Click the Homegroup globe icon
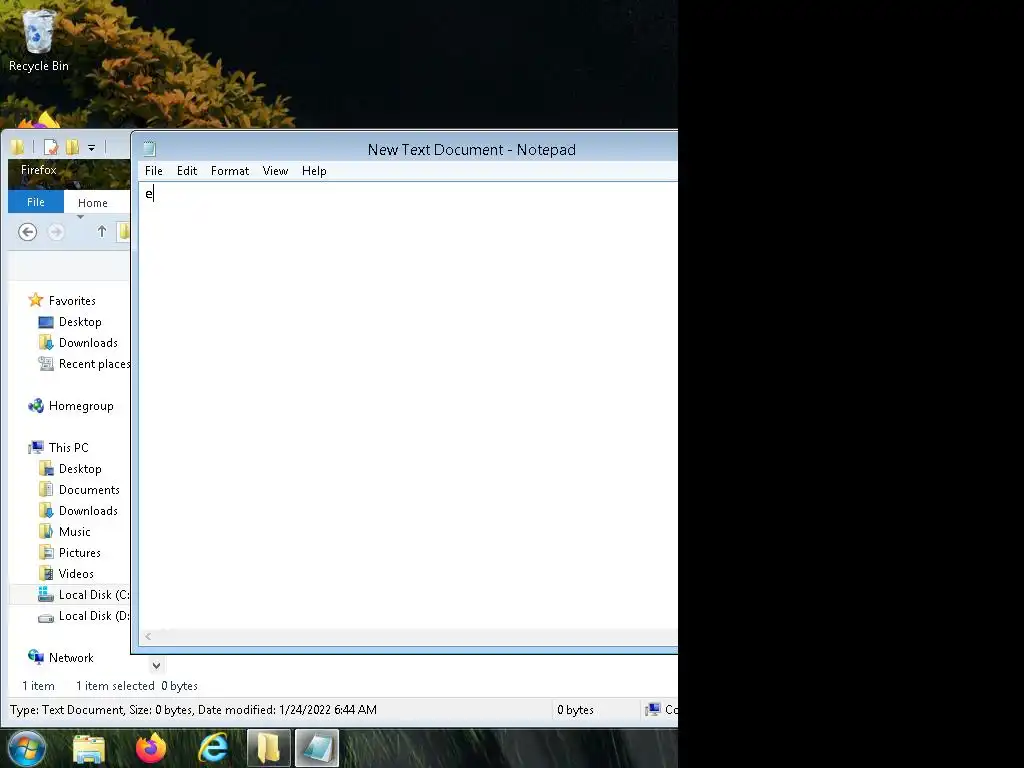This screenshot has height=768, width=1024. click(35, 406)
